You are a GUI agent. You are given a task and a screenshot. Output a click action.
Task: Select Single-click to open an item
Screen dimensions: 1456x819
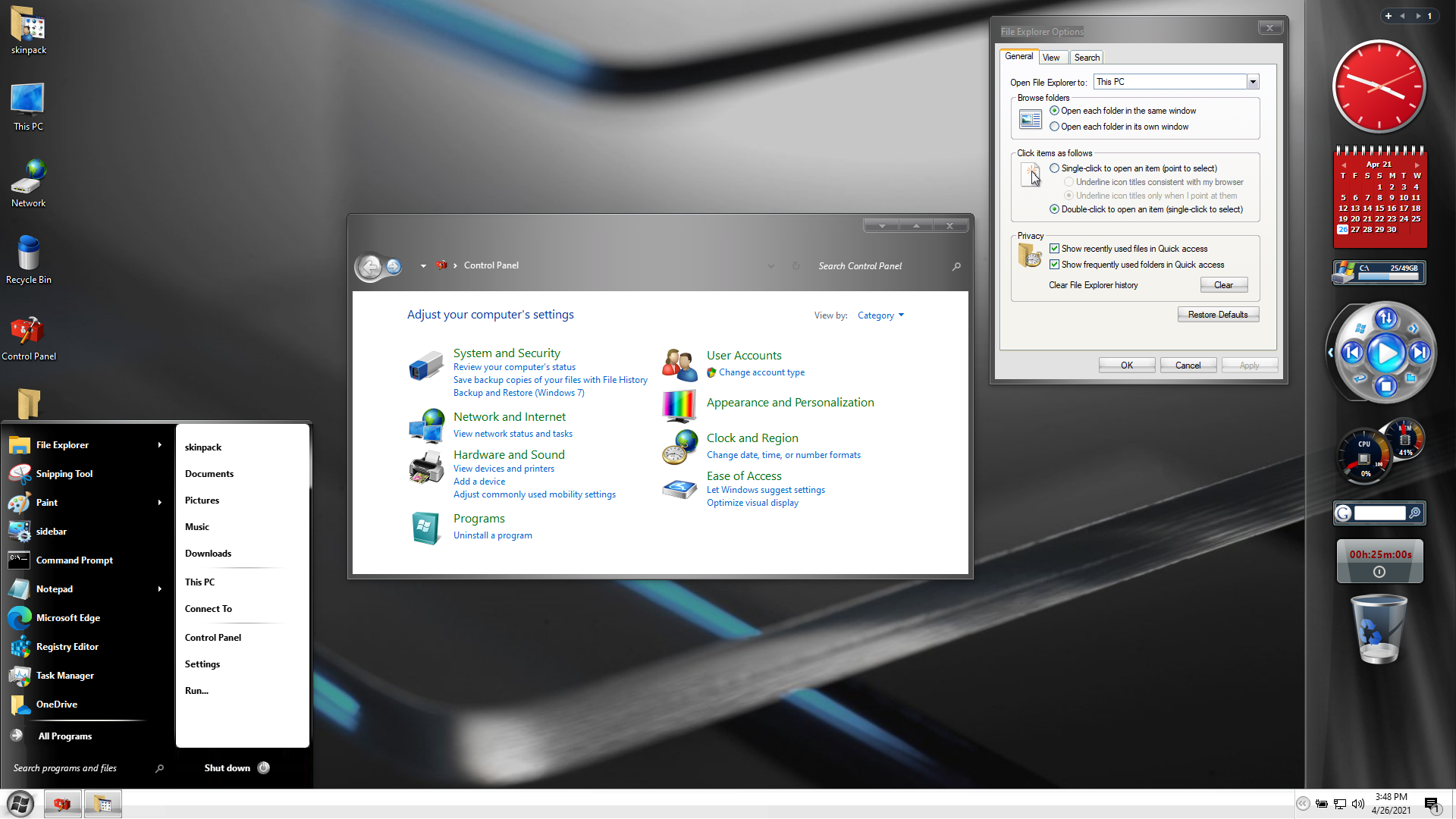(1055, 168)
